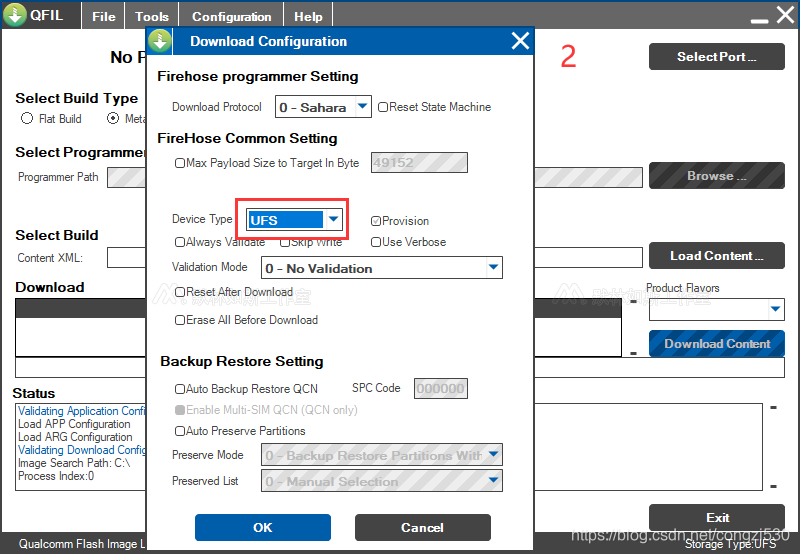
Task: Open the Preserve Mode dropdown
Action: [382, 455]
